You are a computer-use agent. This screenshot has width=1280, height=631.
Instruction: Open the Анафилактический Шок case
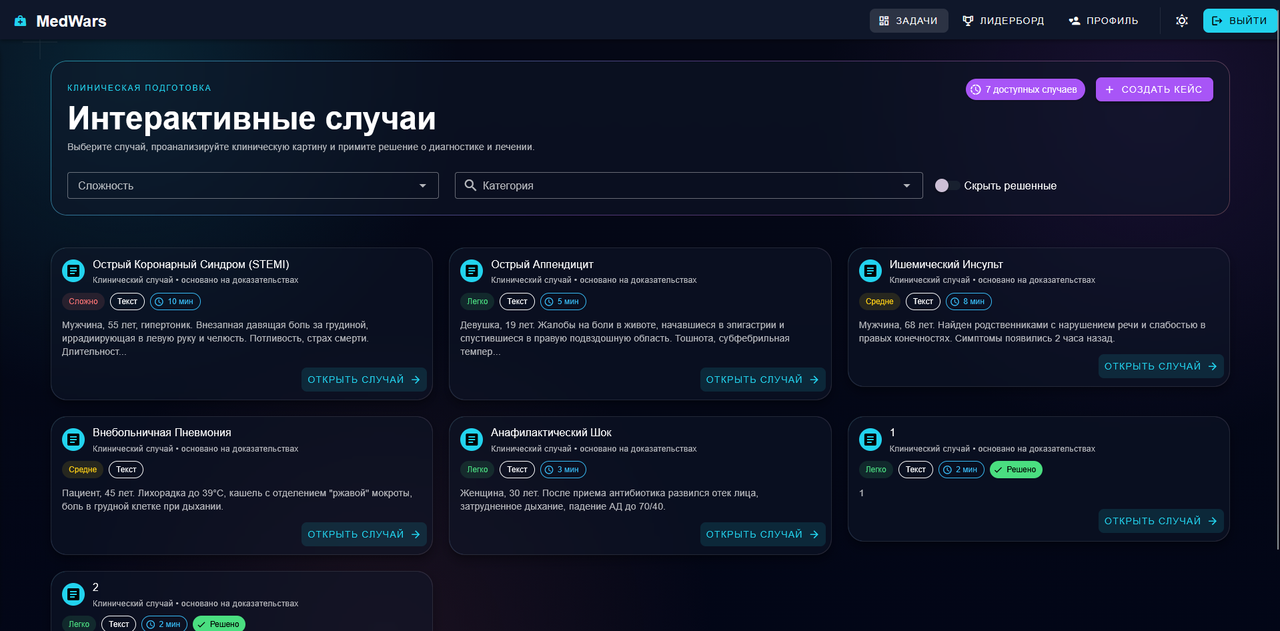click(763, 534)
